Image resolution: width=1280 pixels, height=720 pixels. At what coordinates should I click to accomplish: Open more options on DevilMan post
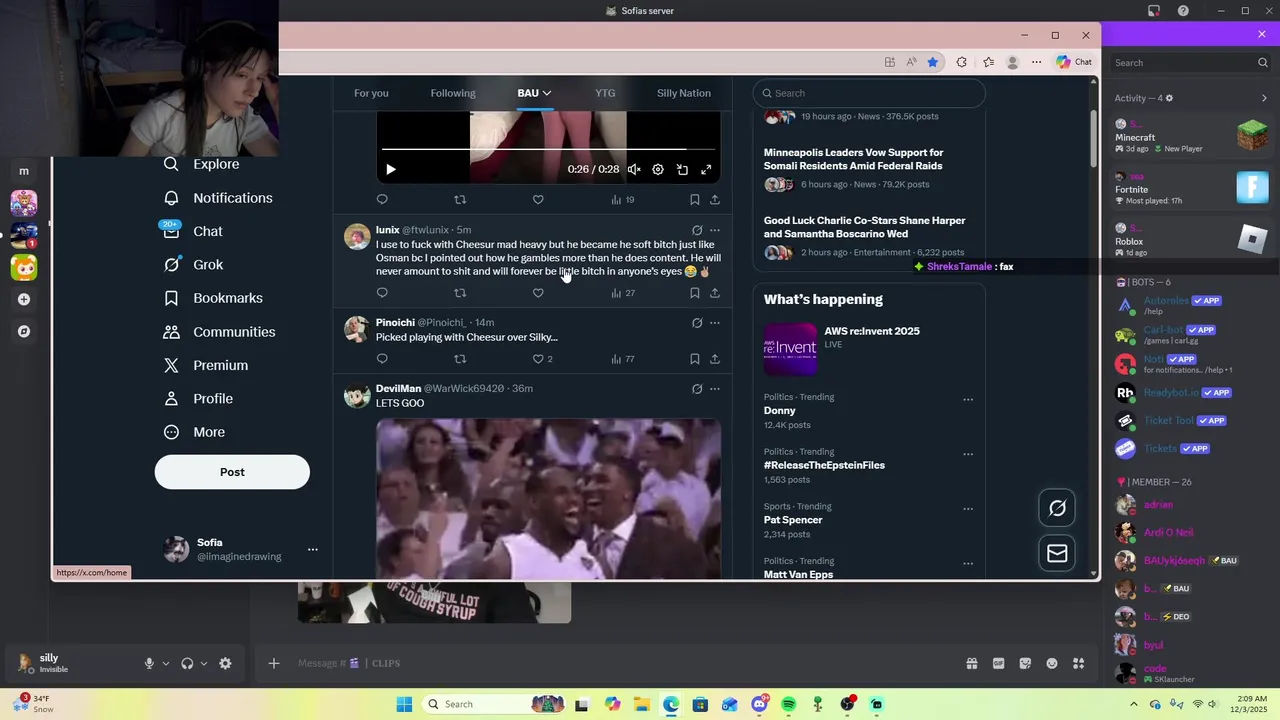click(714, 389)
